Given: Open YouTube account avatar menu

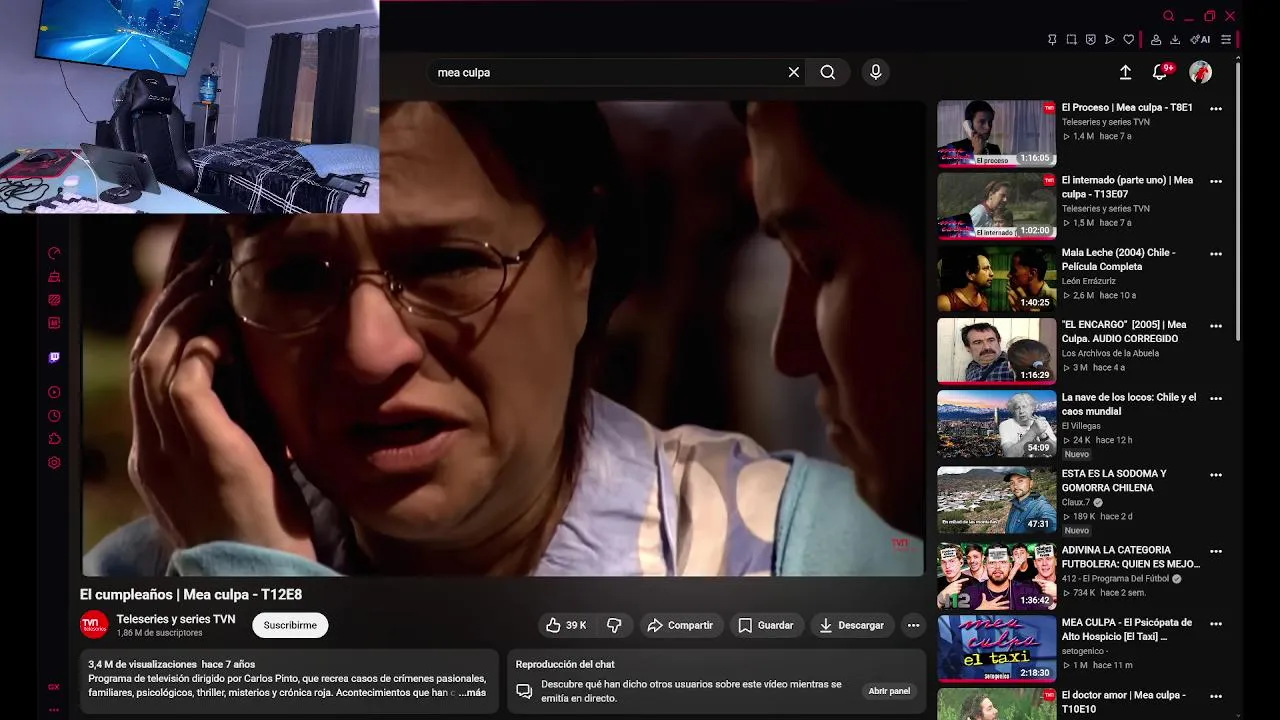Looking at the screenshot, I should [x=1200, y=72].
